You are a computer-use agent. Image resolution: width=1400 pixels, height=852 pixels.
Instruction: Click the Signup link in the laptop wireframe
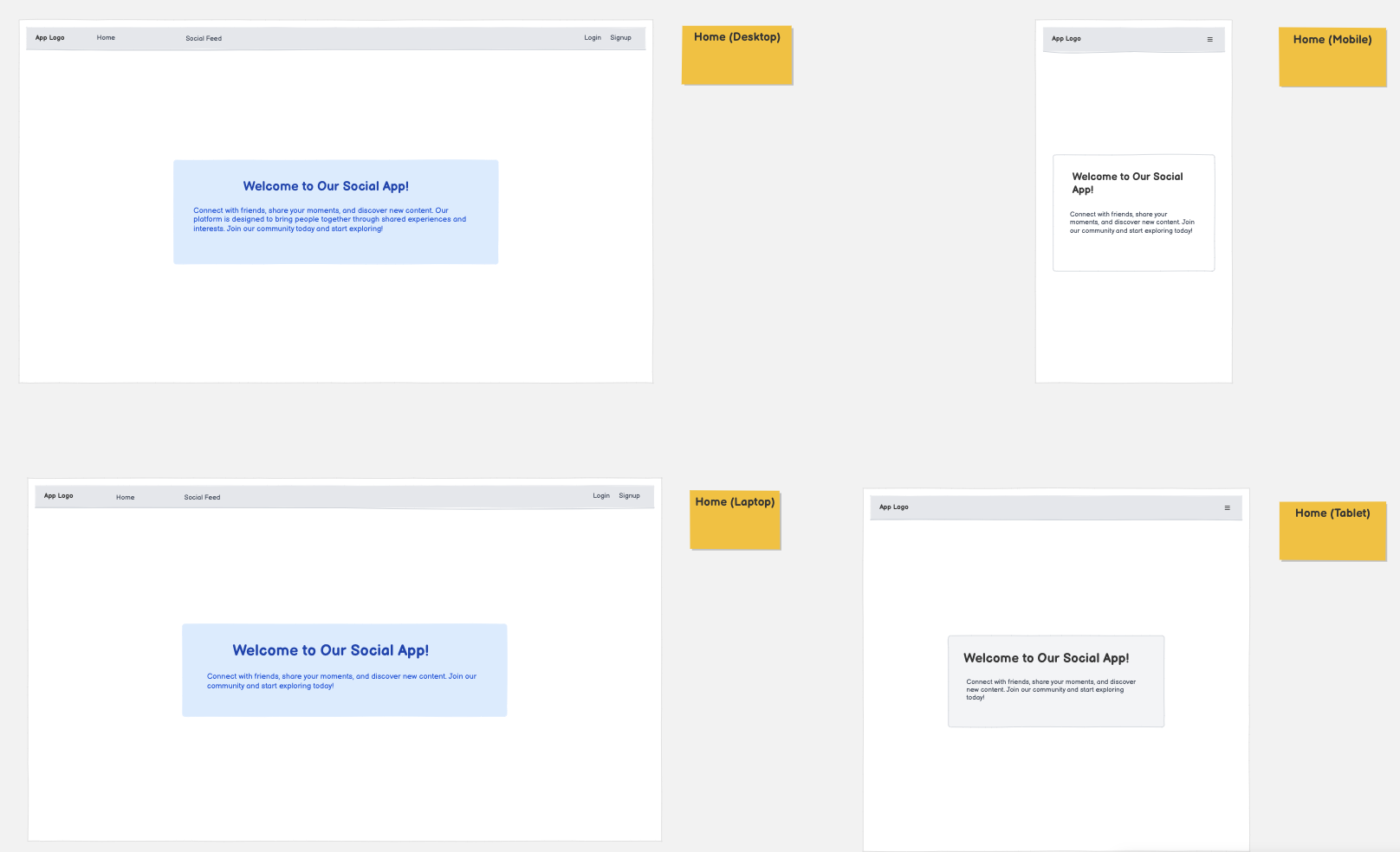[629, 496]
